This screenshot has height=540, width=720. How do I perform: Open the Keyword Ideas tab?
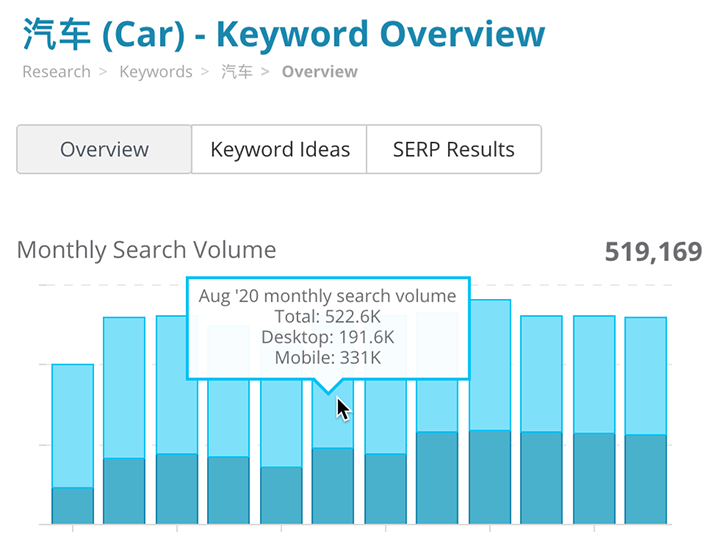pyautogui.click(x=280, y=150)
